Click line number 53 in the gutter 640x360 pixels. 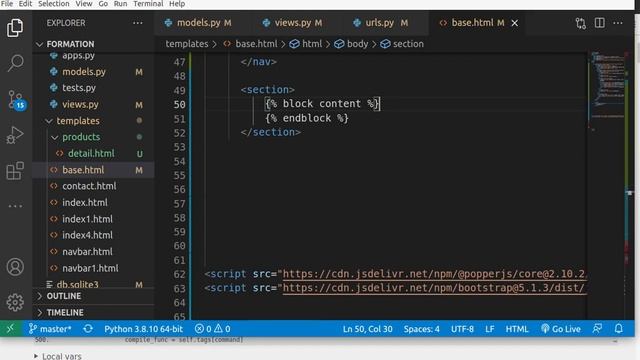click(x=180, y=147)
